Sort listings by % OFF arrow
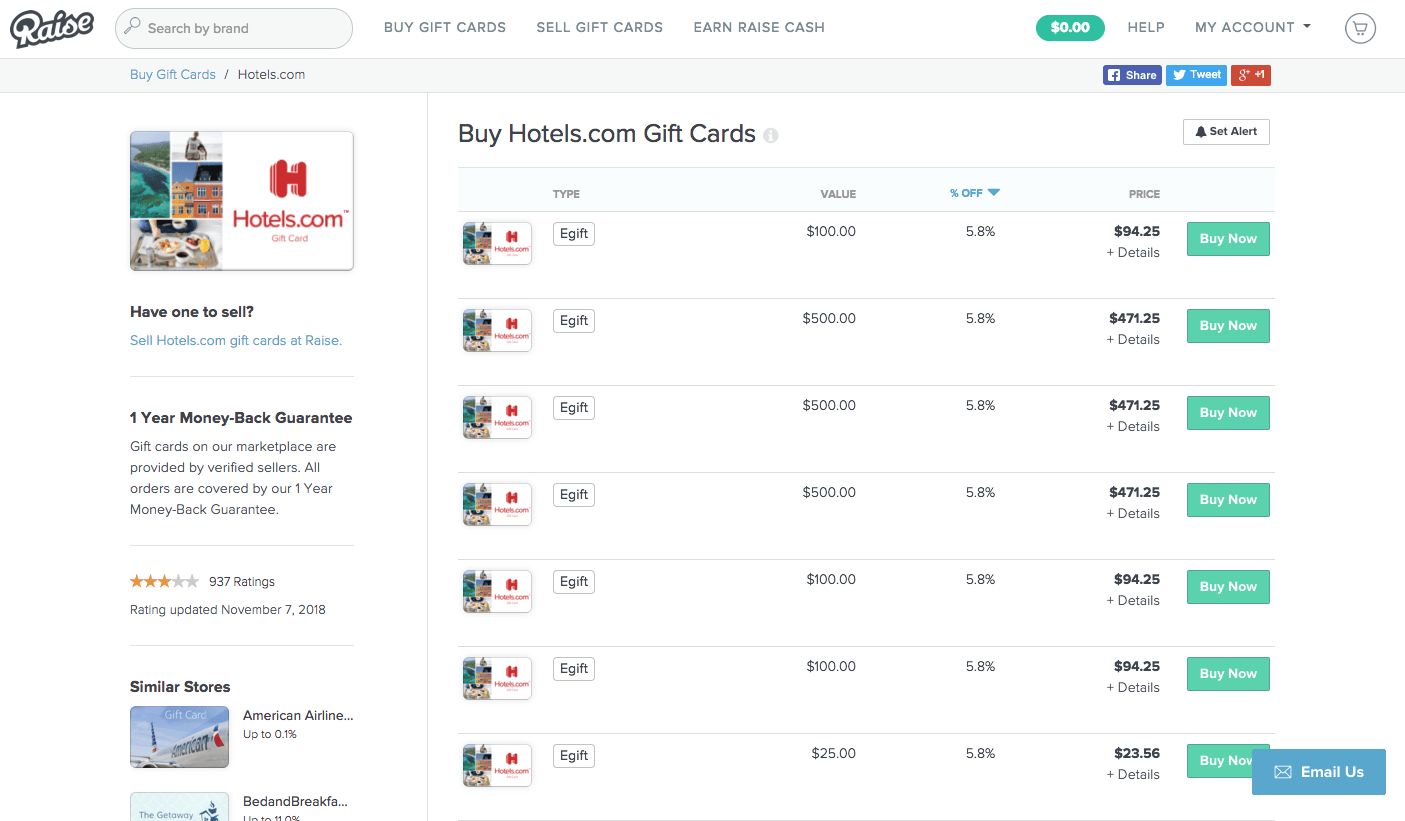This screenshot has width=1405, height=821. [x=994, y=193]
